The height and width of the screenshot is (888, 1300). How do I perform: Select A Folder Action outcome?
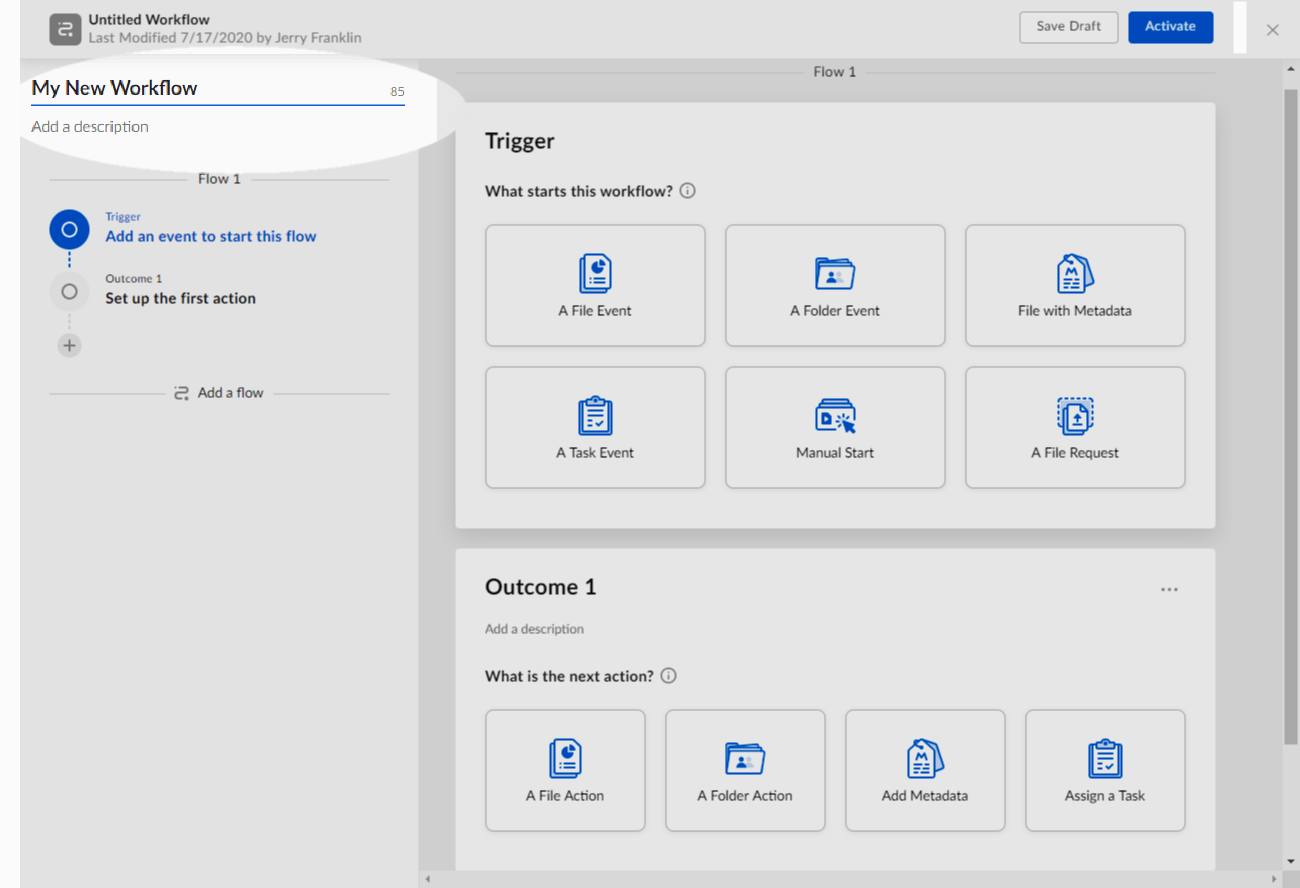[x=745, y=771]
